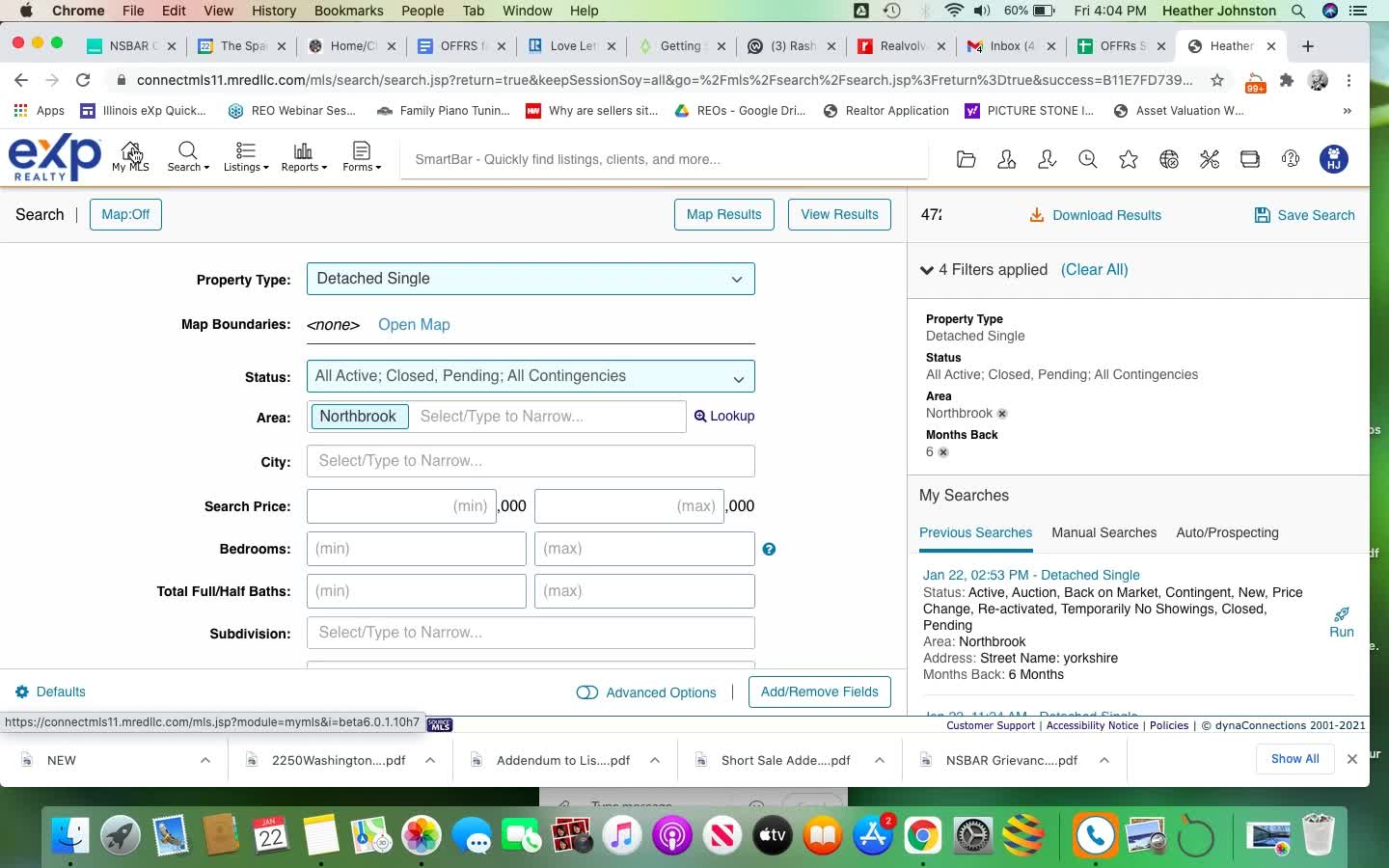Open the Jan 22 02:53 PM search
This screenshot has height=868, width=1389.
tap(1031, 575)
